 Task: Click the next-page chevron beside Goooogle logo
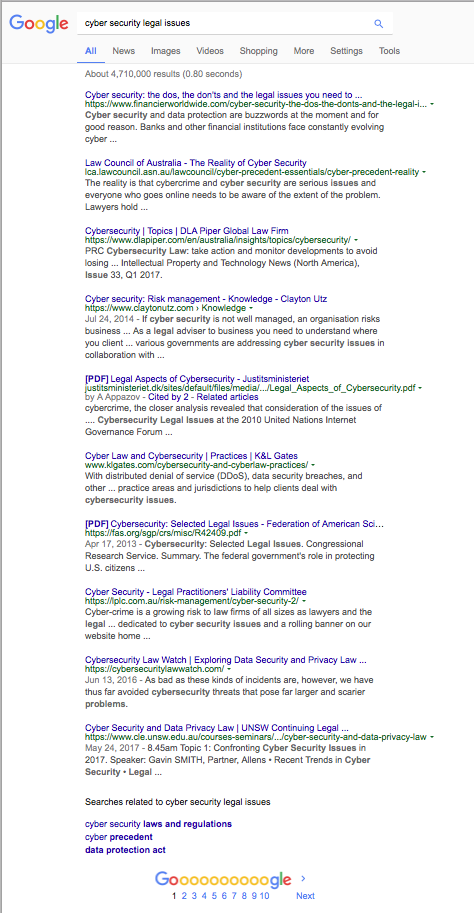coord(303,878)
